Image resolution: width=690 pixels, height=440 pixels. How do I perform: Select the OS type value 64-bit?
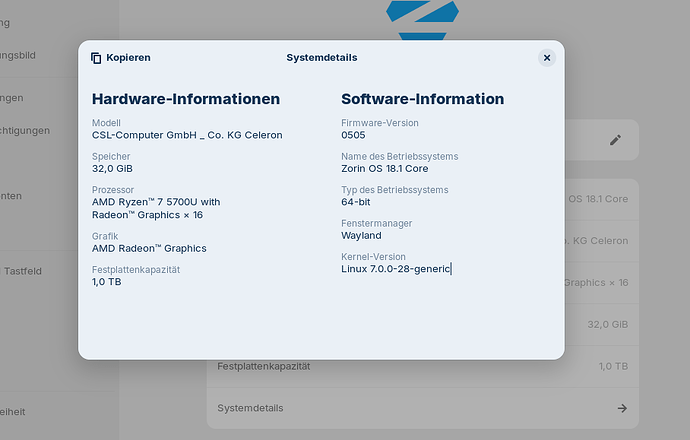[x=356, y=202]
